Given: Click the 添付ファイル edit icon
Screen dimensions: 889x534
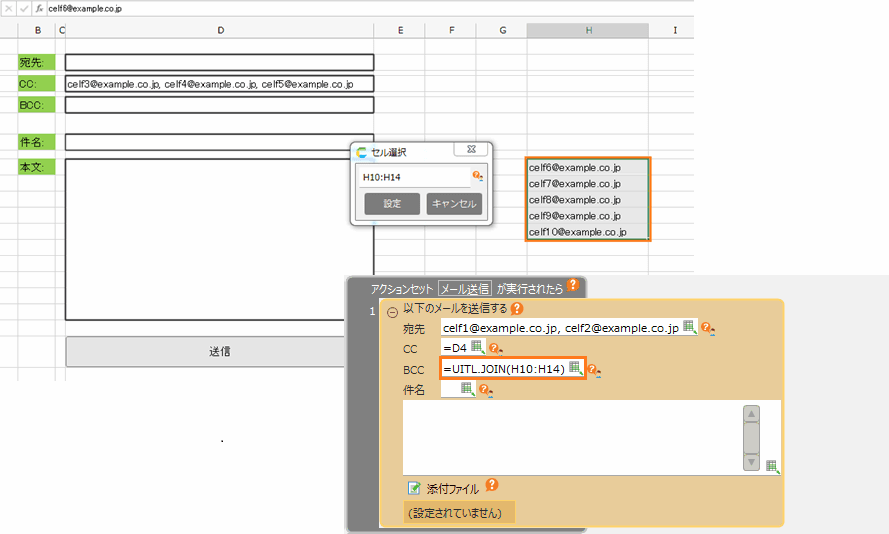Looking at the screenshot, I should tap(414, 488).
